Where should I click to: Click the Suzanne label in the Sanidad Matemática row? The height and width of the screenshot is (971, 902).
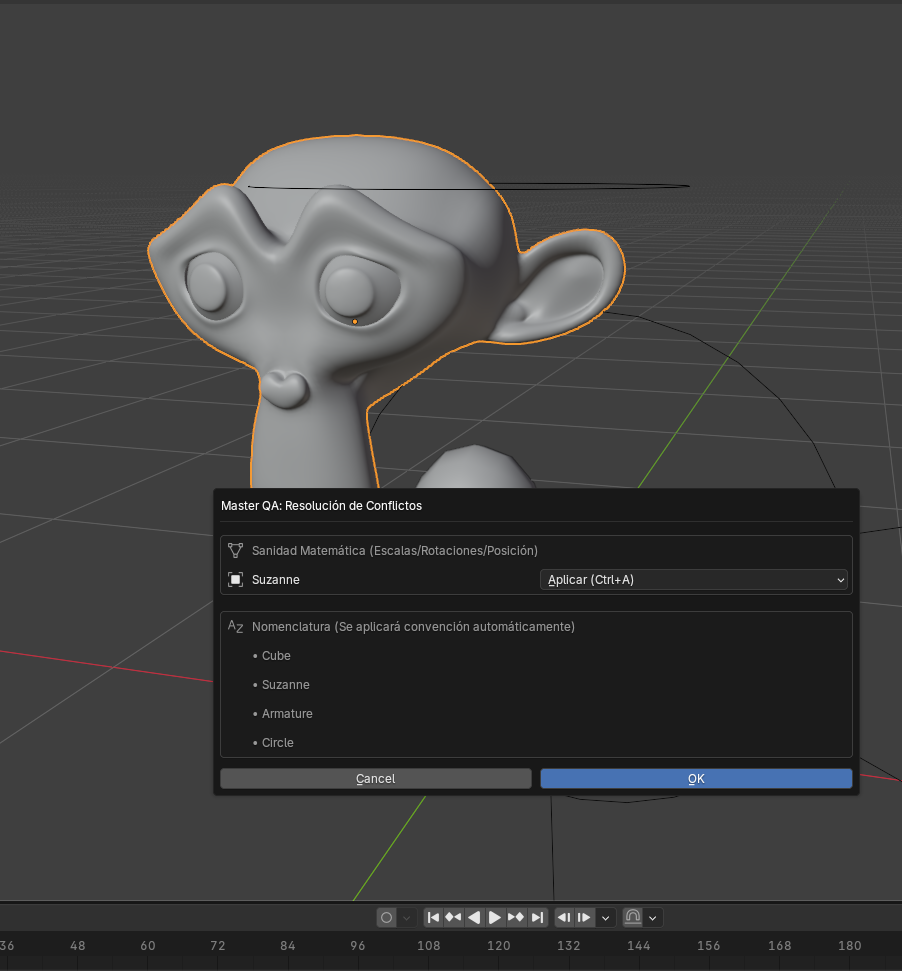click(275, 580)
